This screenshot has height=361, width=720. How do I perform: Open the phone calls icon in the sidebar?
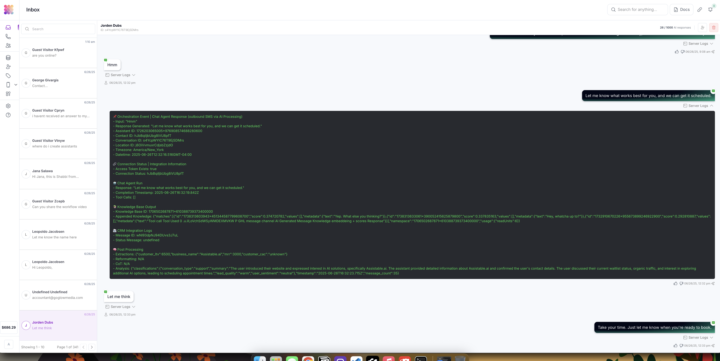pos(8,36)
